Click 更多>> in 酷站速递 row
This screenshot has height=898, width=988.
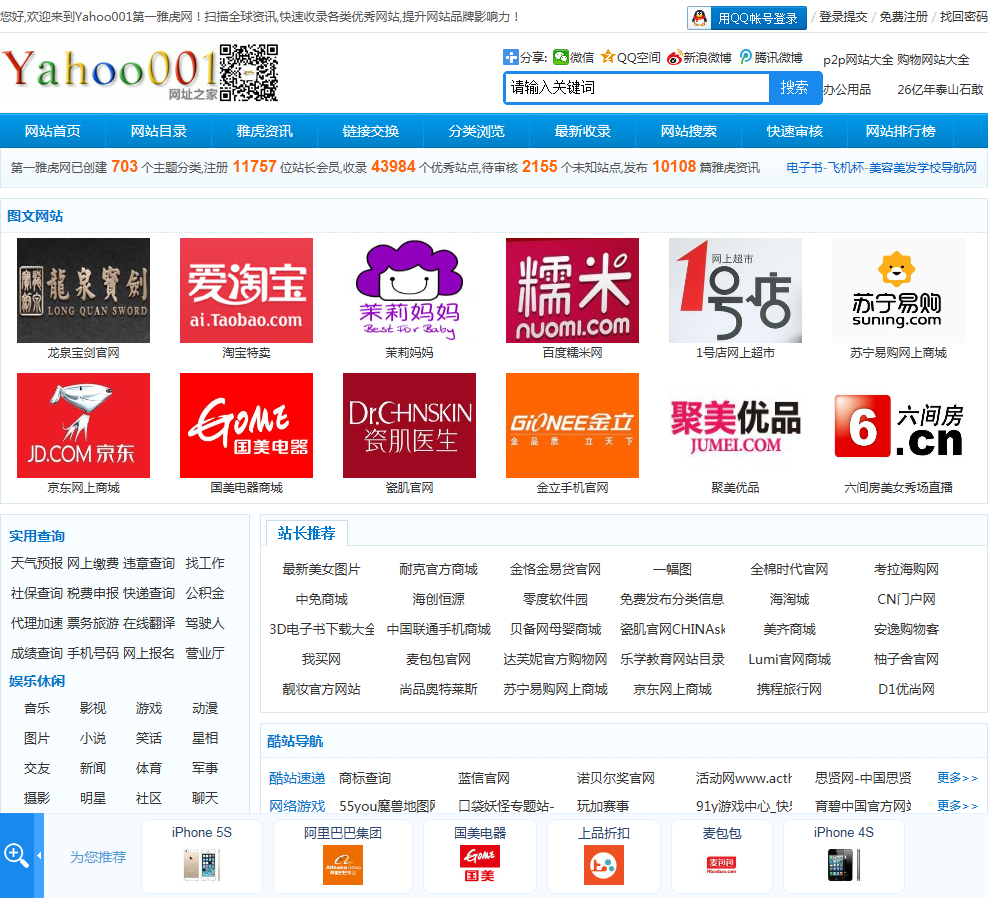(x=957, y=778)
